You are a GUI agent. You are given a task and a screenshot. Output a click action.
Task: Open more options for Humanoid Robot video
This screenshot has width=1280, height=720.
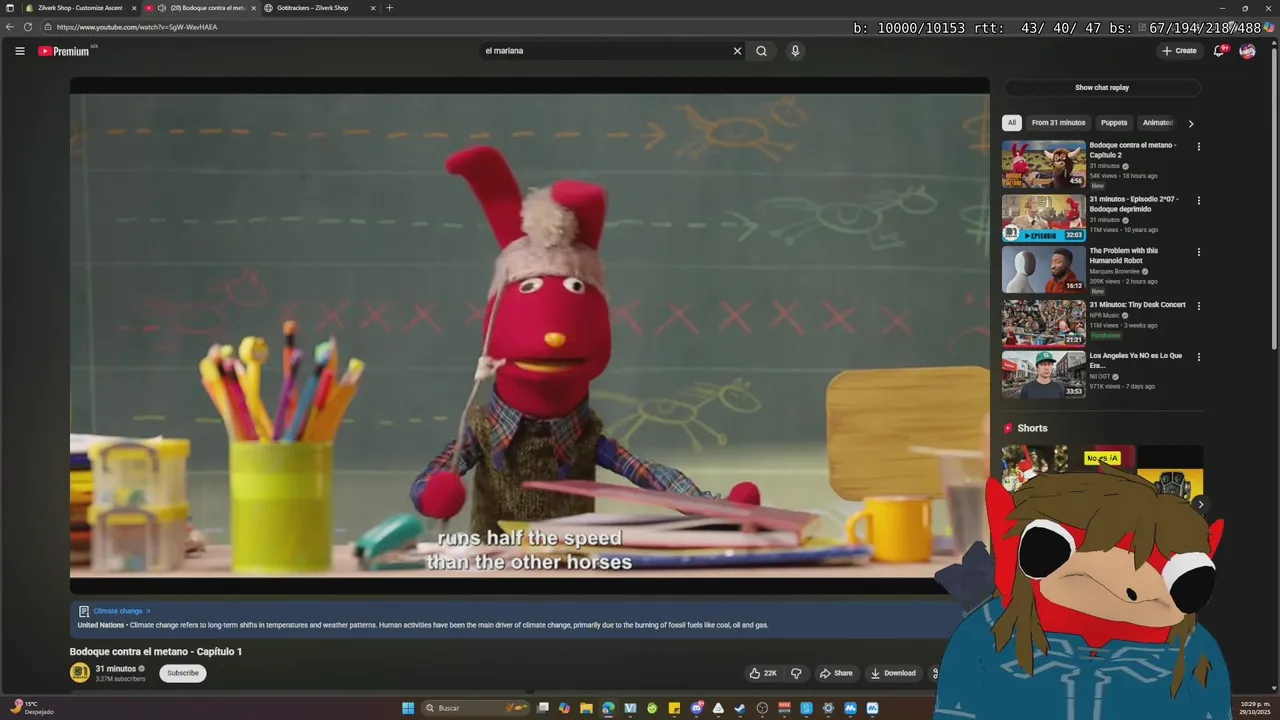(x=1198, y=252)
